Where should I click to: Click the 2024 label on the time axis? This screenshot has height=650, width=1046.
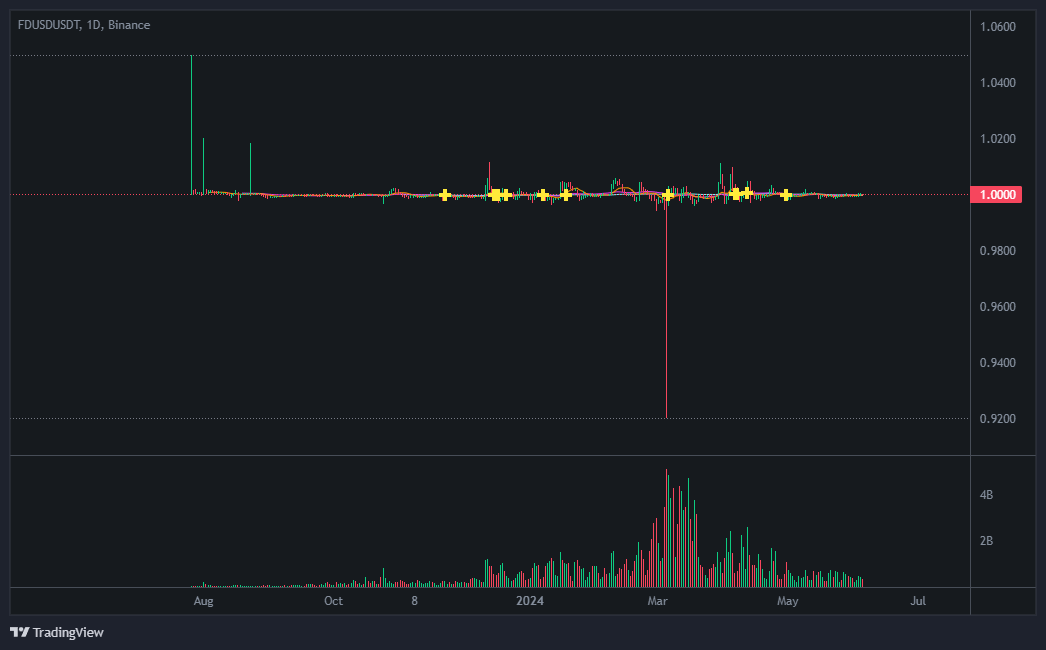[531, 601]
